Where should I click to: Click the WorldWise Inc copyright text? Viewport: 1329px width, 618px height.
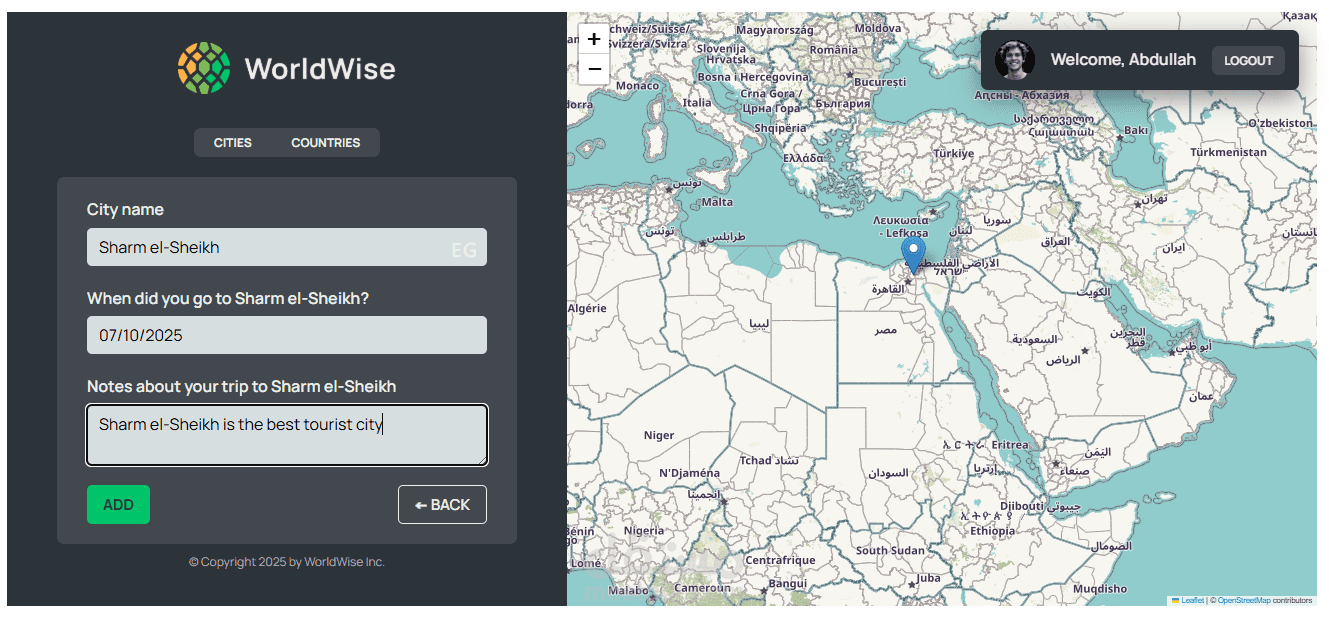(x=286, y=561)
